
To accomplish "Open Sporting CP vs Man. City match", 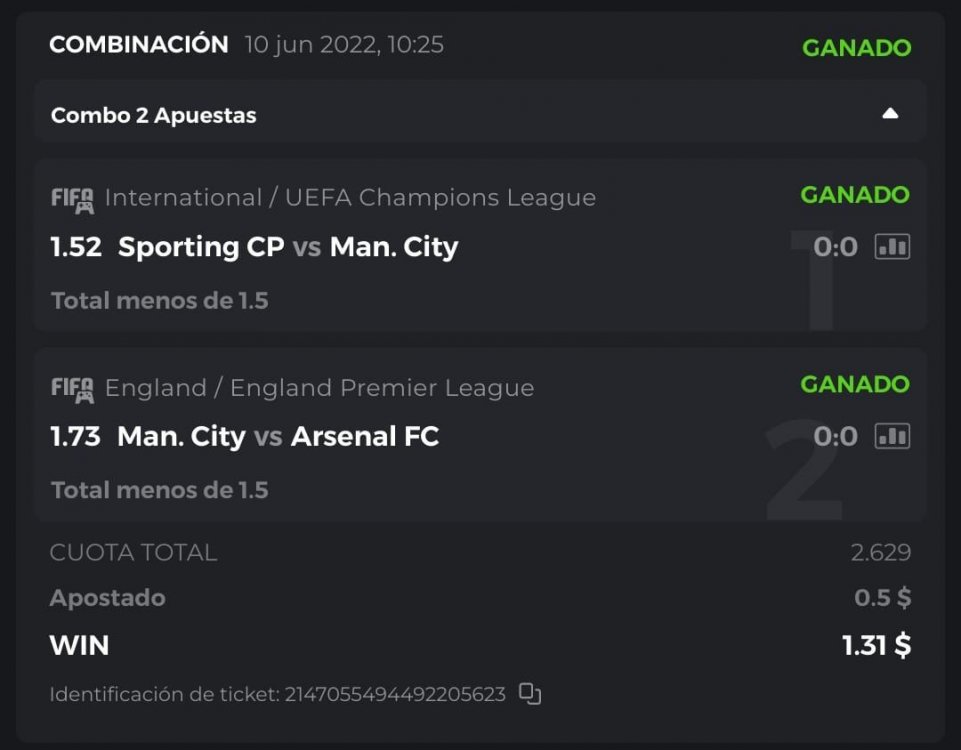I will pos(288,247).
